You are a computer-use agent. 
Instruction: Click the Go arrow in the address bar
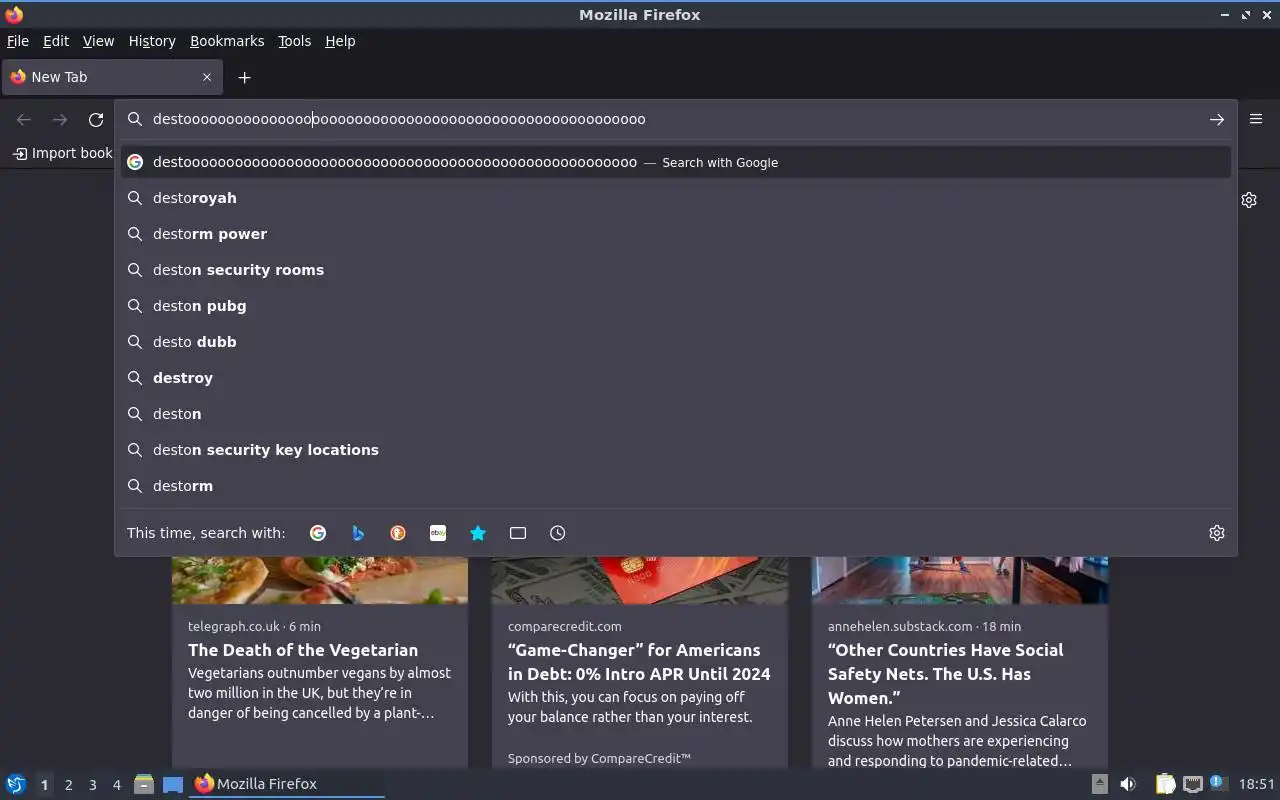tap(1216, 120)
